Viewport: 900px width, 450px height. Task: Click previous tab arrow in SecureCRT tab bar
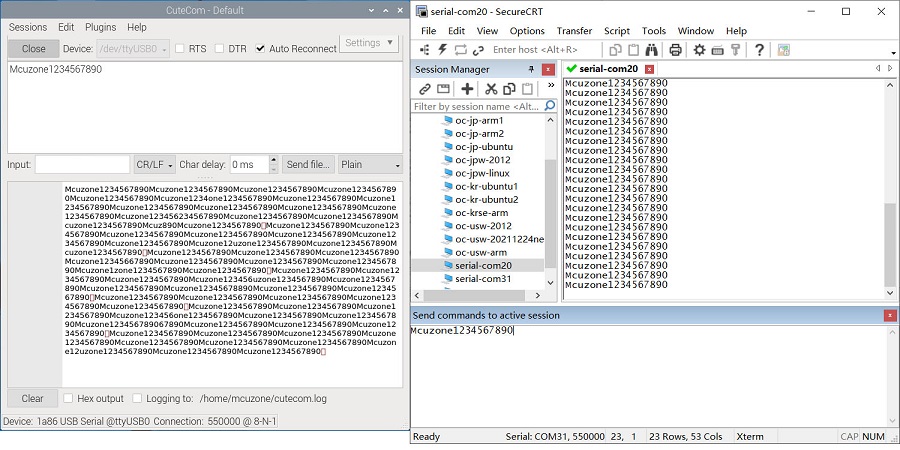tap(878, 68)
